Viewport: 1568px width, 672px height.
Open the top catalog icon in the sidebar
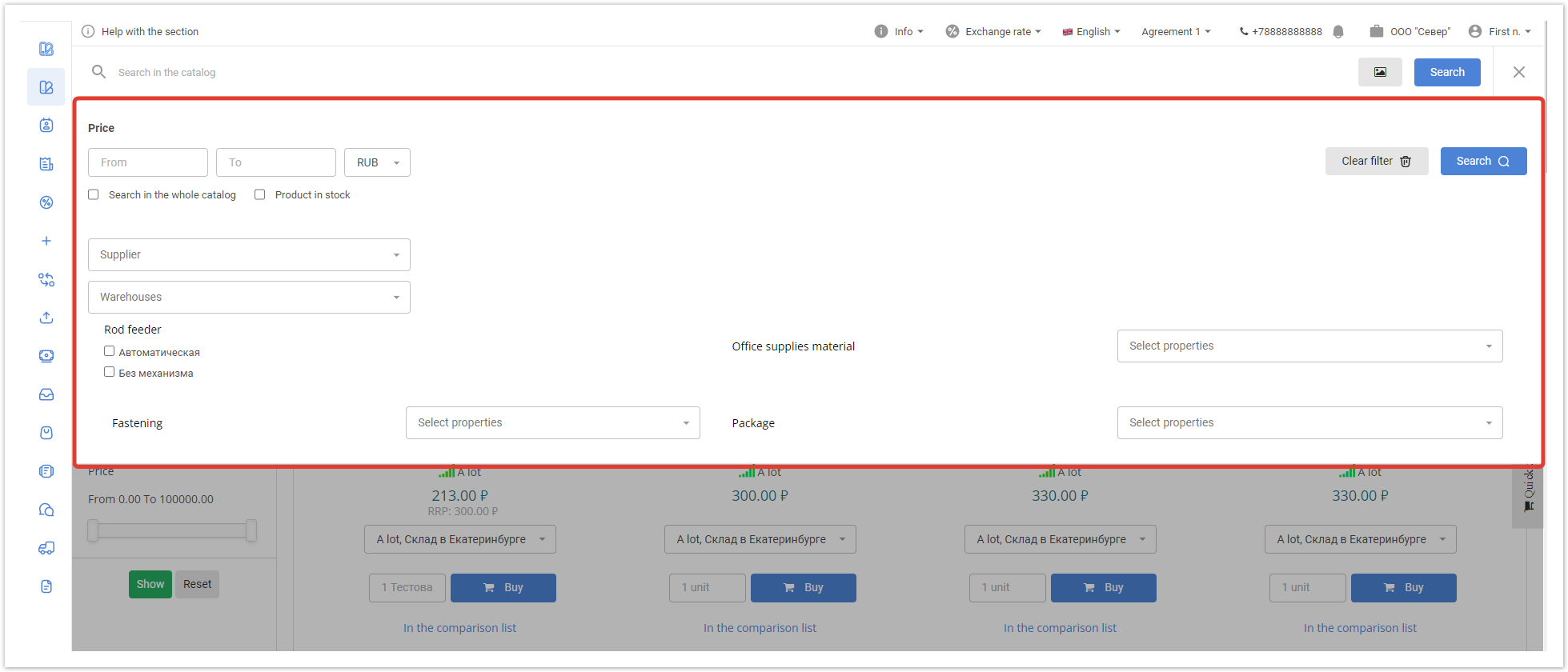pos(46,49)
